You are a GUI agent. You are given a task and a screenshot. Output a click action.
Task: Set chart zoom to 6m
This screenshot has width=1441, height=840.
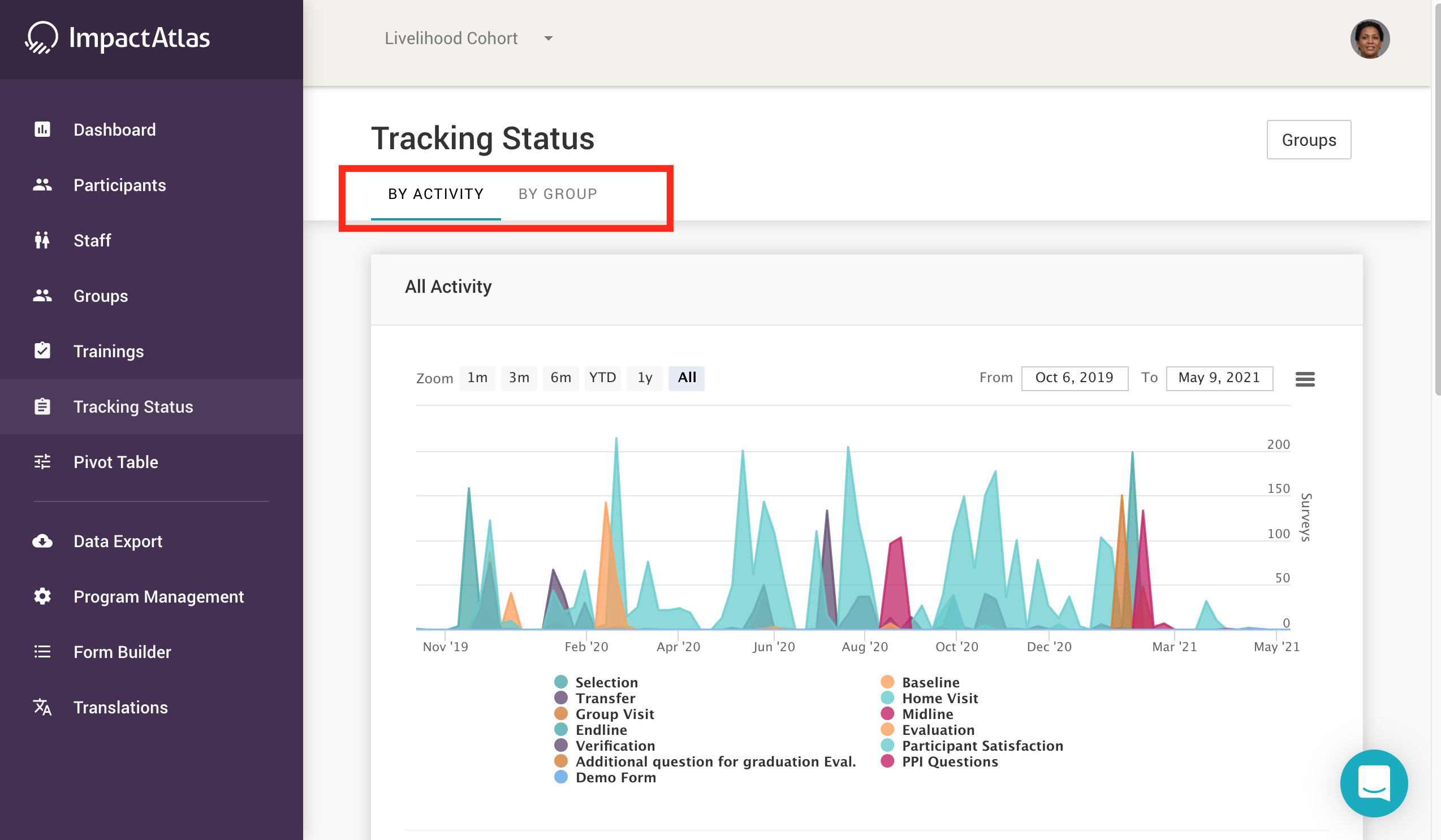tap(560, 378)
